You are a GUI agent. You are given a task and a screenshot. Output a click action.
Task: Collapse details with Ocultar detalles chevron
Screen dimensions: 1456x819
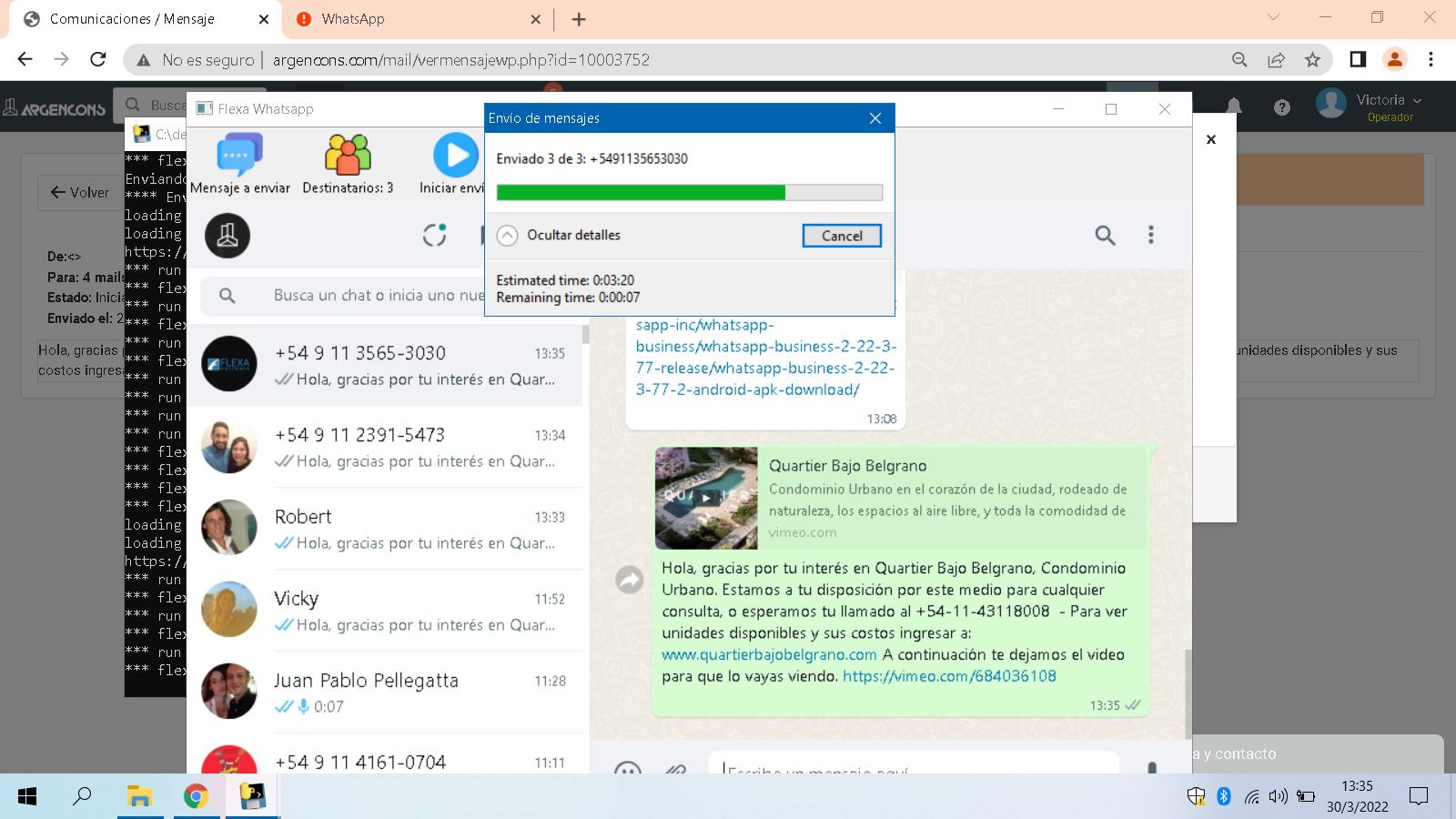[x=507, y=236]
